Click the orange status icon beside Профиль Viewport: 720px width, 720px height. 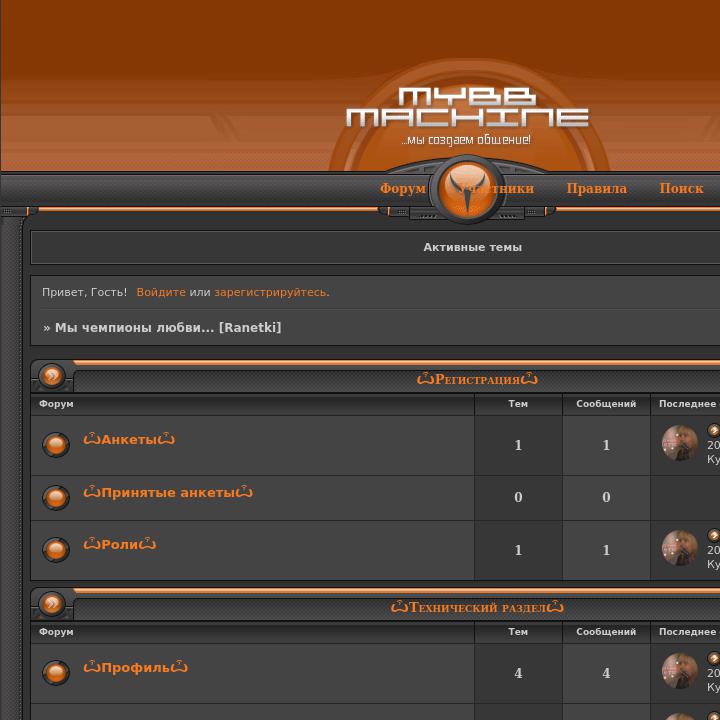(x=56, y=672)
